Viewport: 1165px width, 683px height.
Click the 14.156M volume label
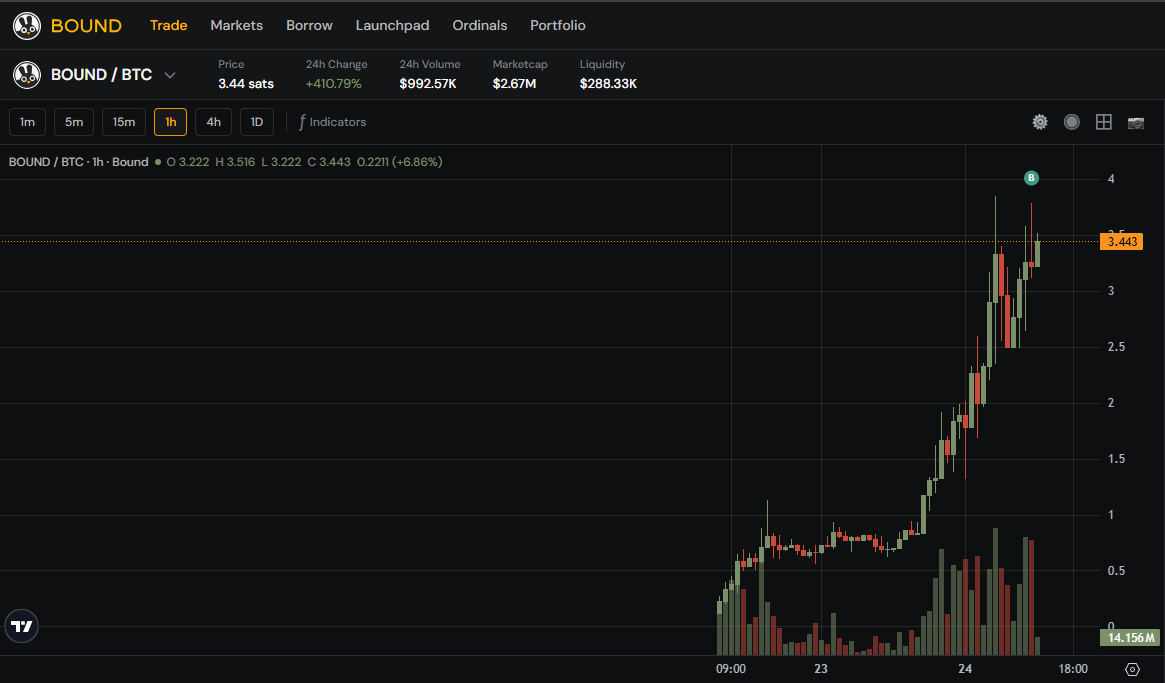(1129, 638)
